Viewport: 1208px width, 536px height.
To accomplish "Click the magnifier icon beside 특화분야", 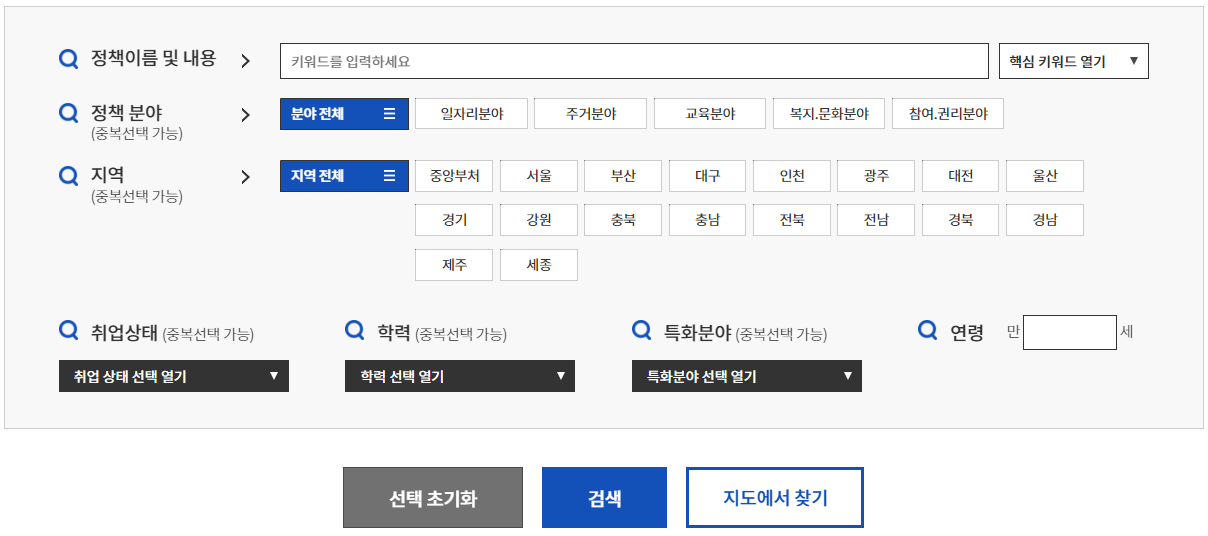I will point(642,331).
